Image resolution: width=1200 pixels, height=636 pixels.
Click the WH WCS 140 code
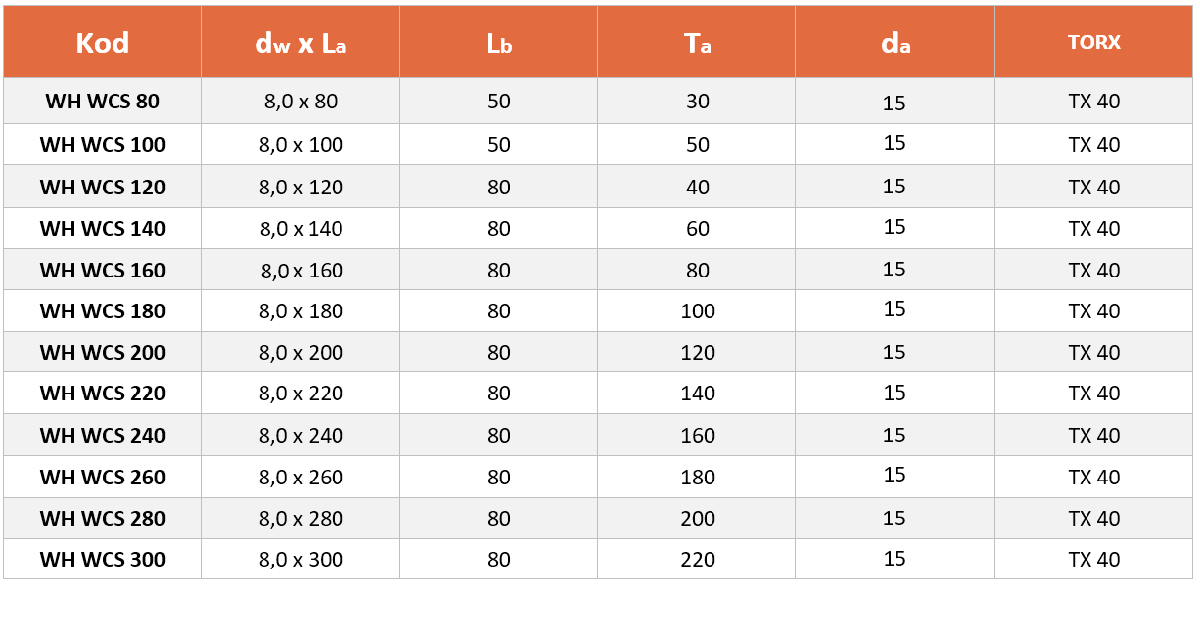(x=102, y=228)
